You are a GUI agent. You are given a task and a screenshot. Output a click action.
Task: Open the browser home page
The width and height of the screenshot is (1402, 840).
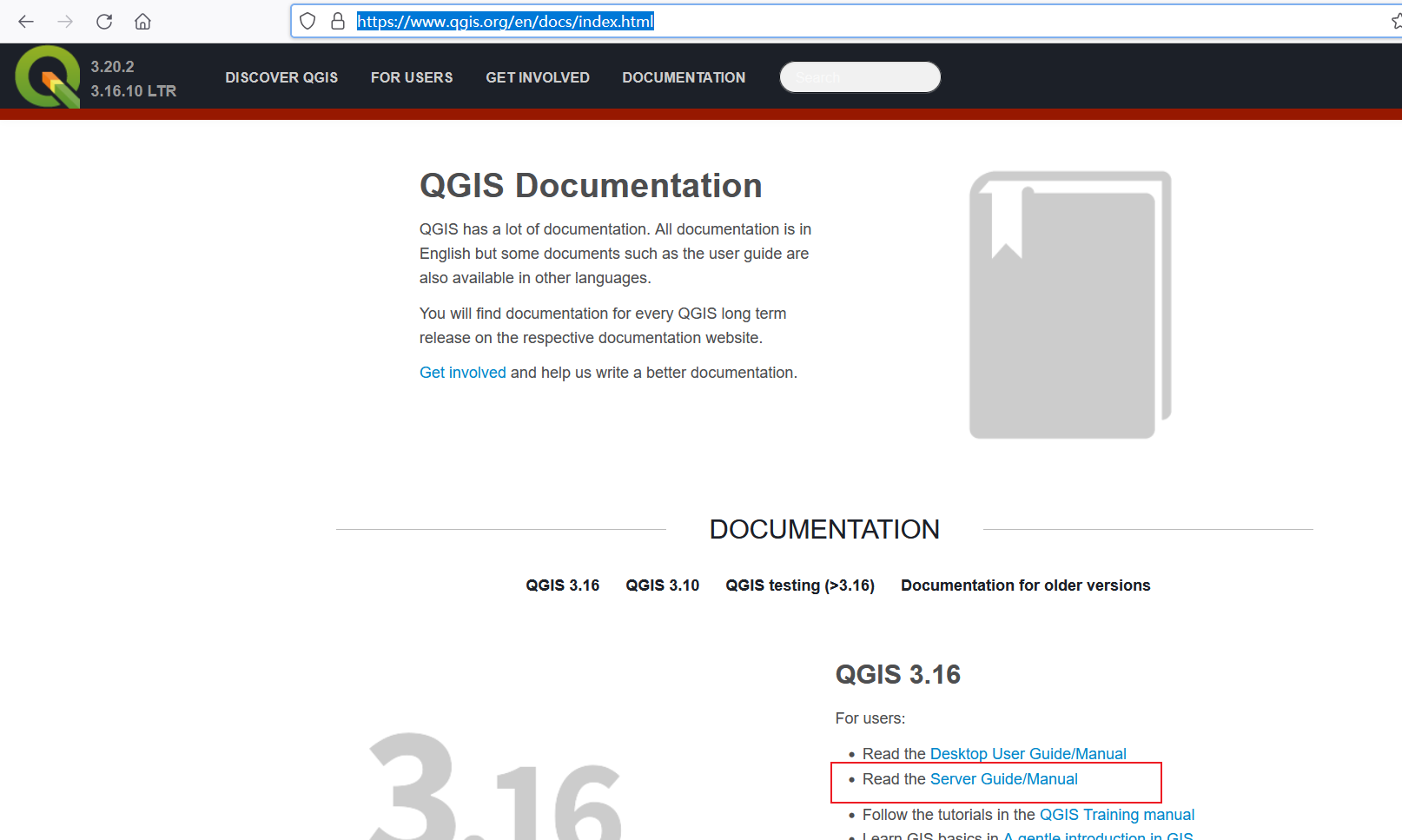pyautogui.click(x=142, y=21)
